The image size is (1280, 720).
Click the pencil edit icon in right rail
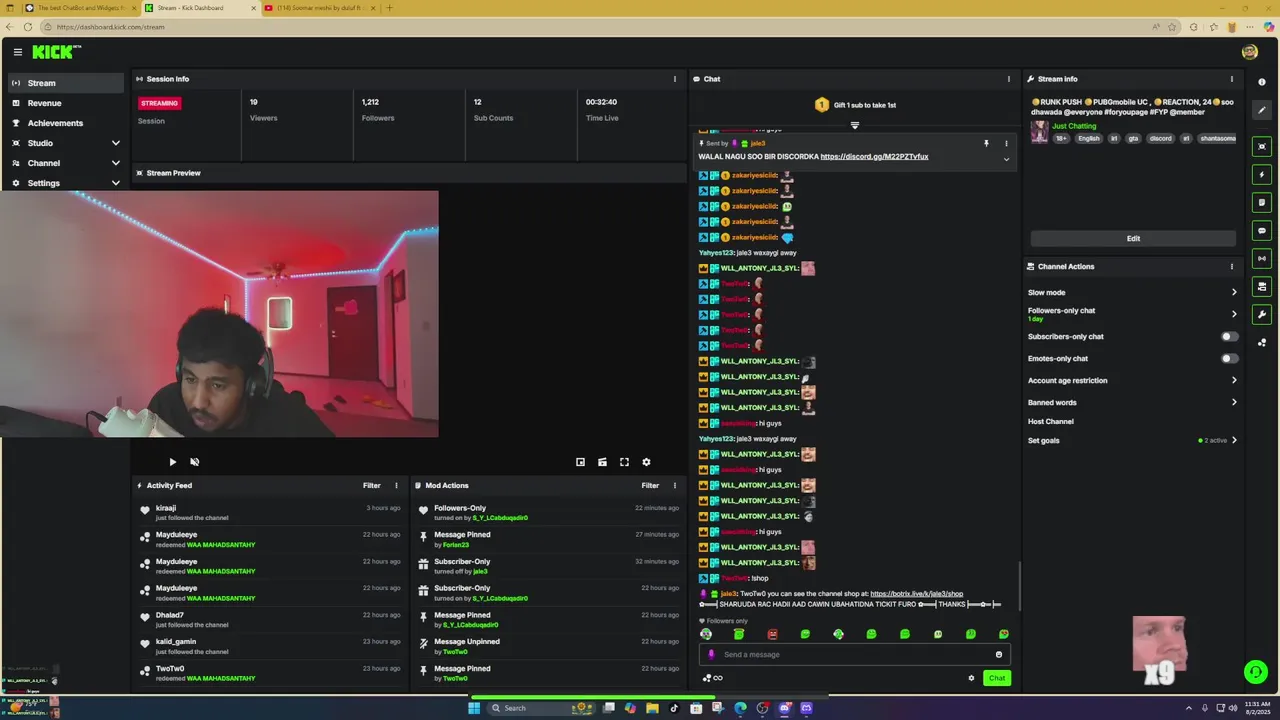point(1262,110)
